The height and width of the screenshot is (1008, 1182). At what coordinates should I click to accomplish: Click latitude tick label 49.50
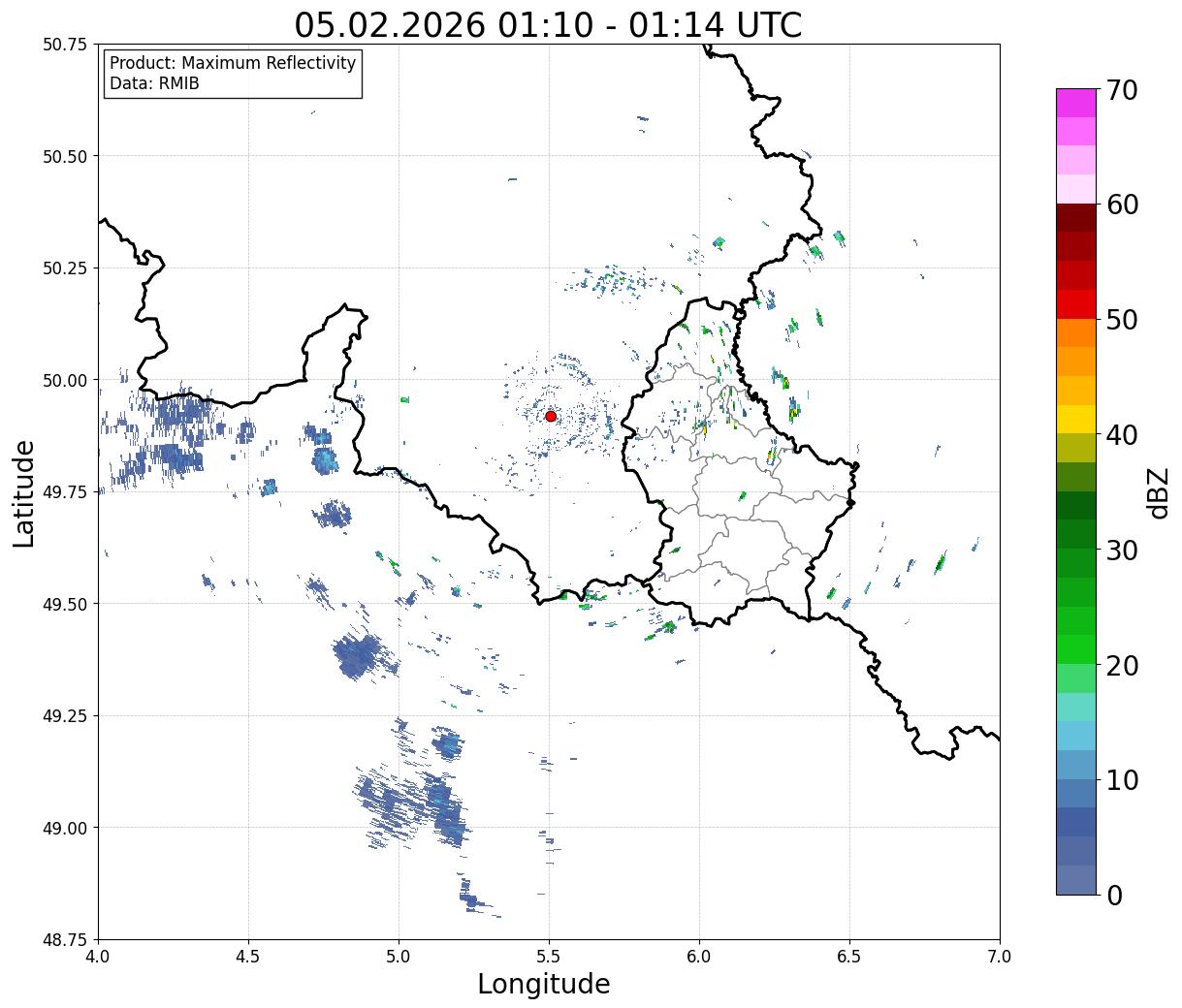65,604
